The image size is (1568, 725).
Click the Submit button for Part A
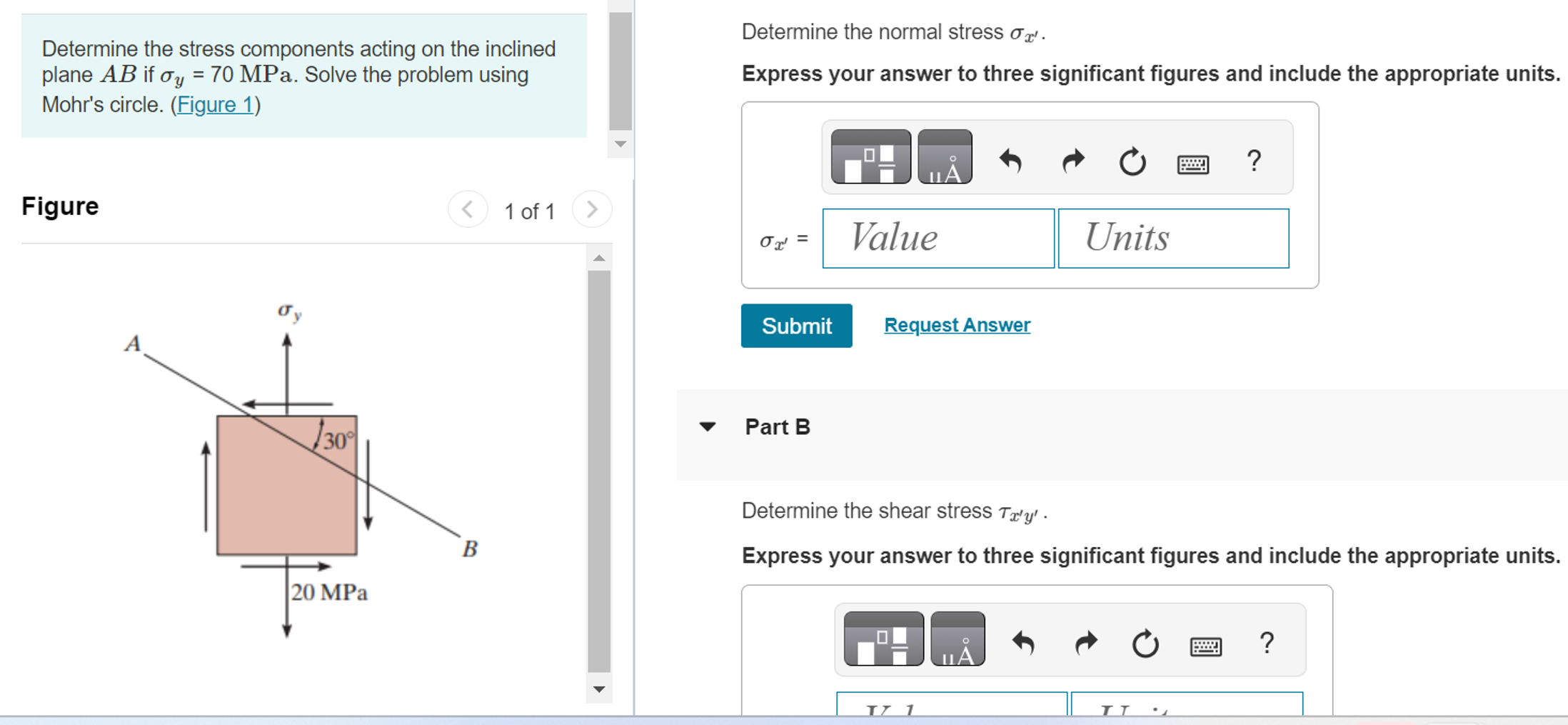pos(795,326)
